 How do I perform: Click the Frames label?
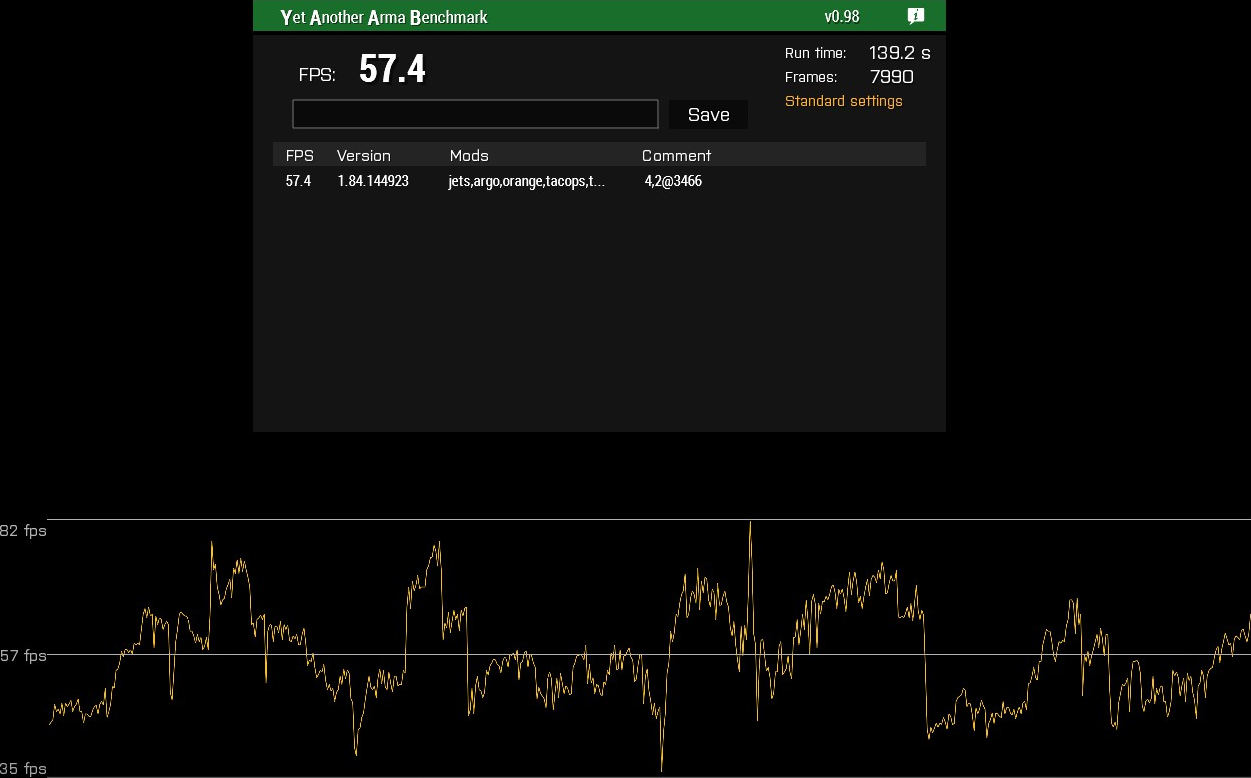pyautogui.click(x=811, y=77)
